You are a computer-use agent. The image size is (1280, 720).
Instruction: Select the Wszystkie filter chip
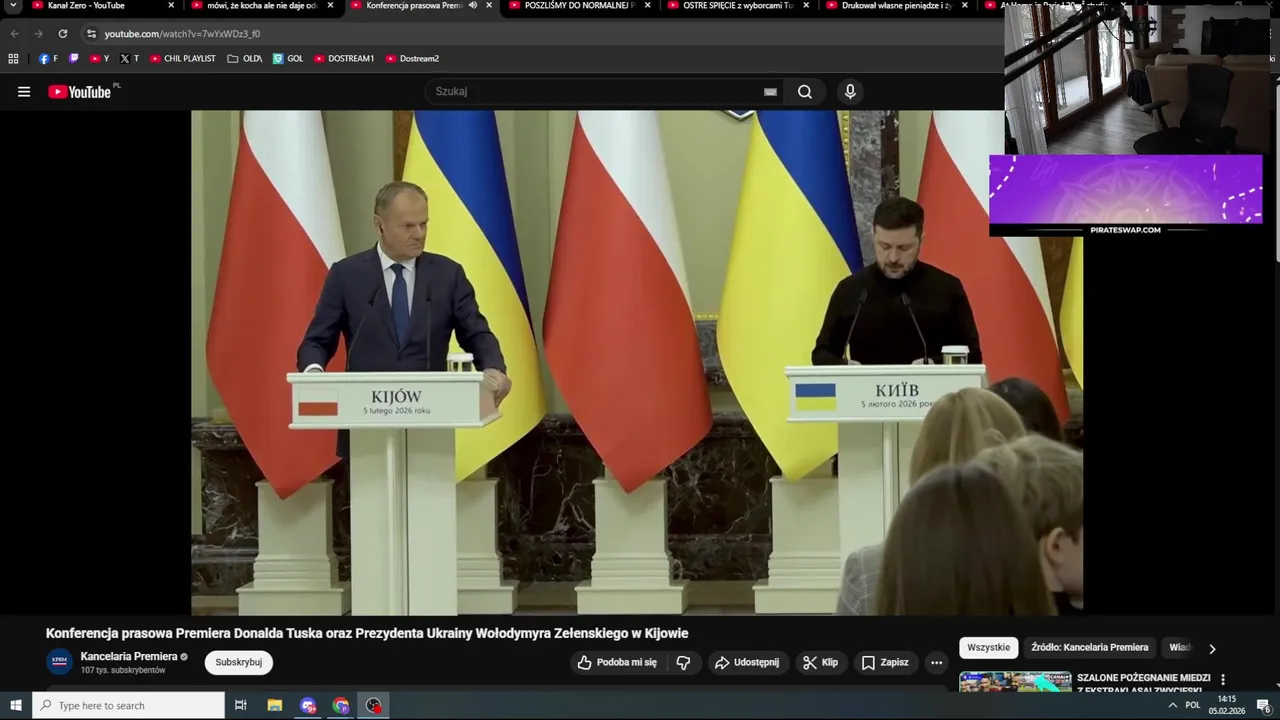989,648
